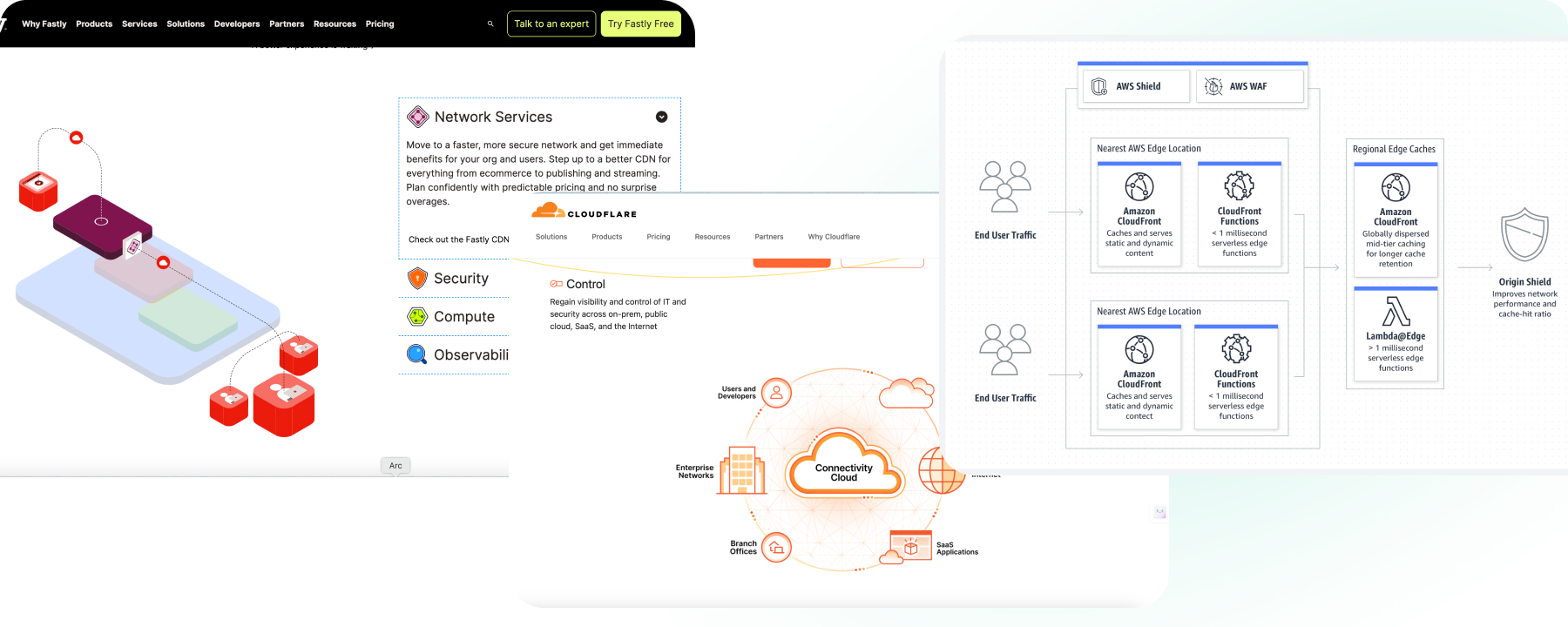Viewport: 1568px width, 627px height.
Task: Click the Network Services diamond icon
Action: pos(418,117)
